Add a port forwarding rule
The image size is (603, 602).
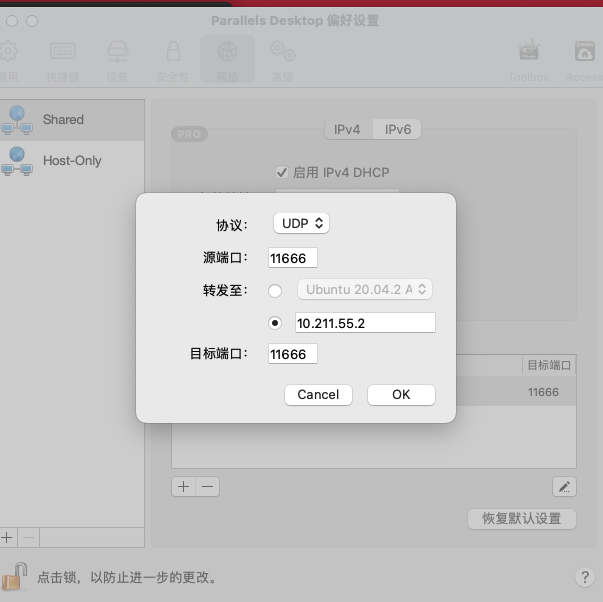183,487
